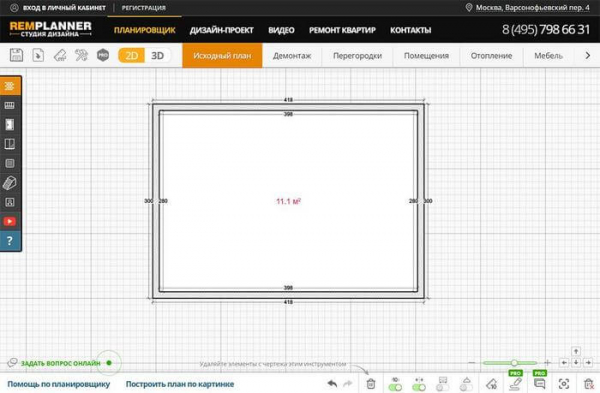This screenshot has height=393, width=600.
Task: Open the Демонтаж tab
Action: pos(292,55)
